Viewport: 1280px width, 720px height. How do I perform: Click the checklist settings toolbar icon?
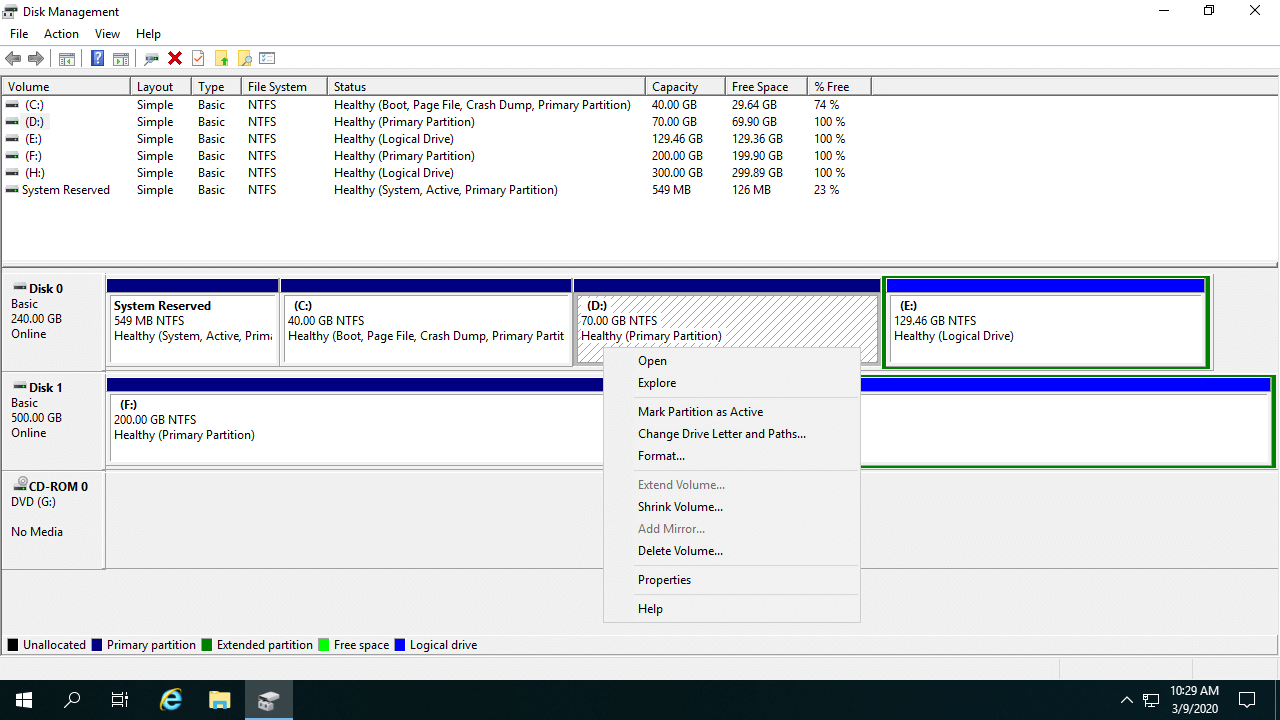click(x=267, y=59)
